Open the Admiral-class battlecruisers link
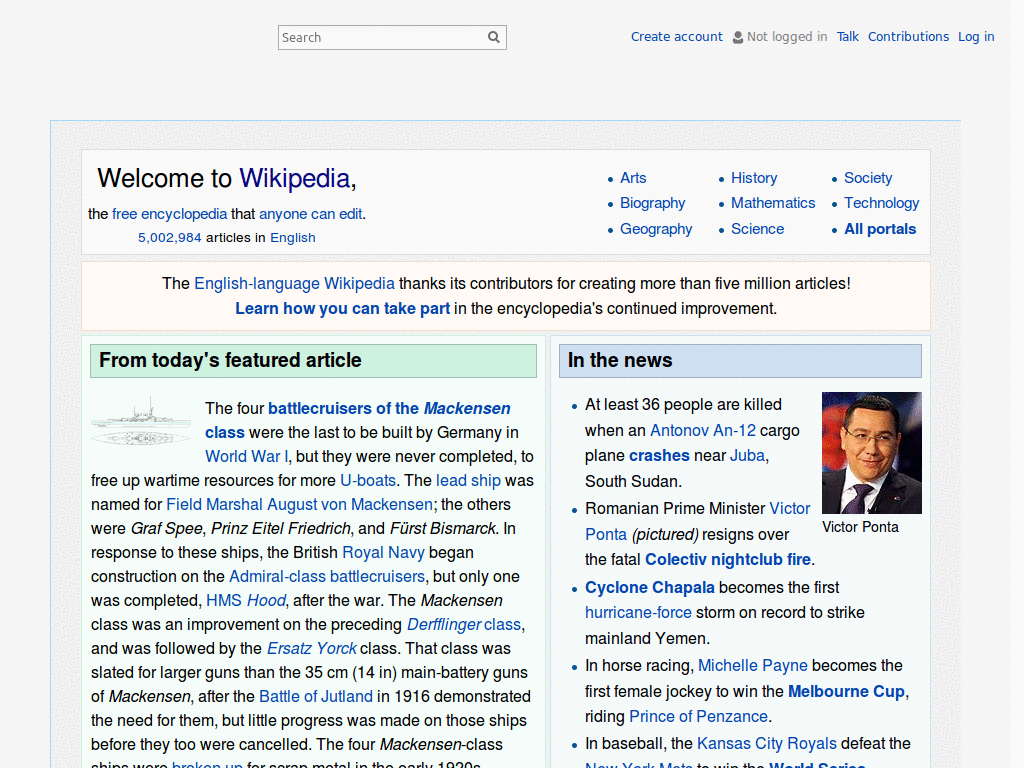This screenshot has width=1024, height=768. point(327,577)
